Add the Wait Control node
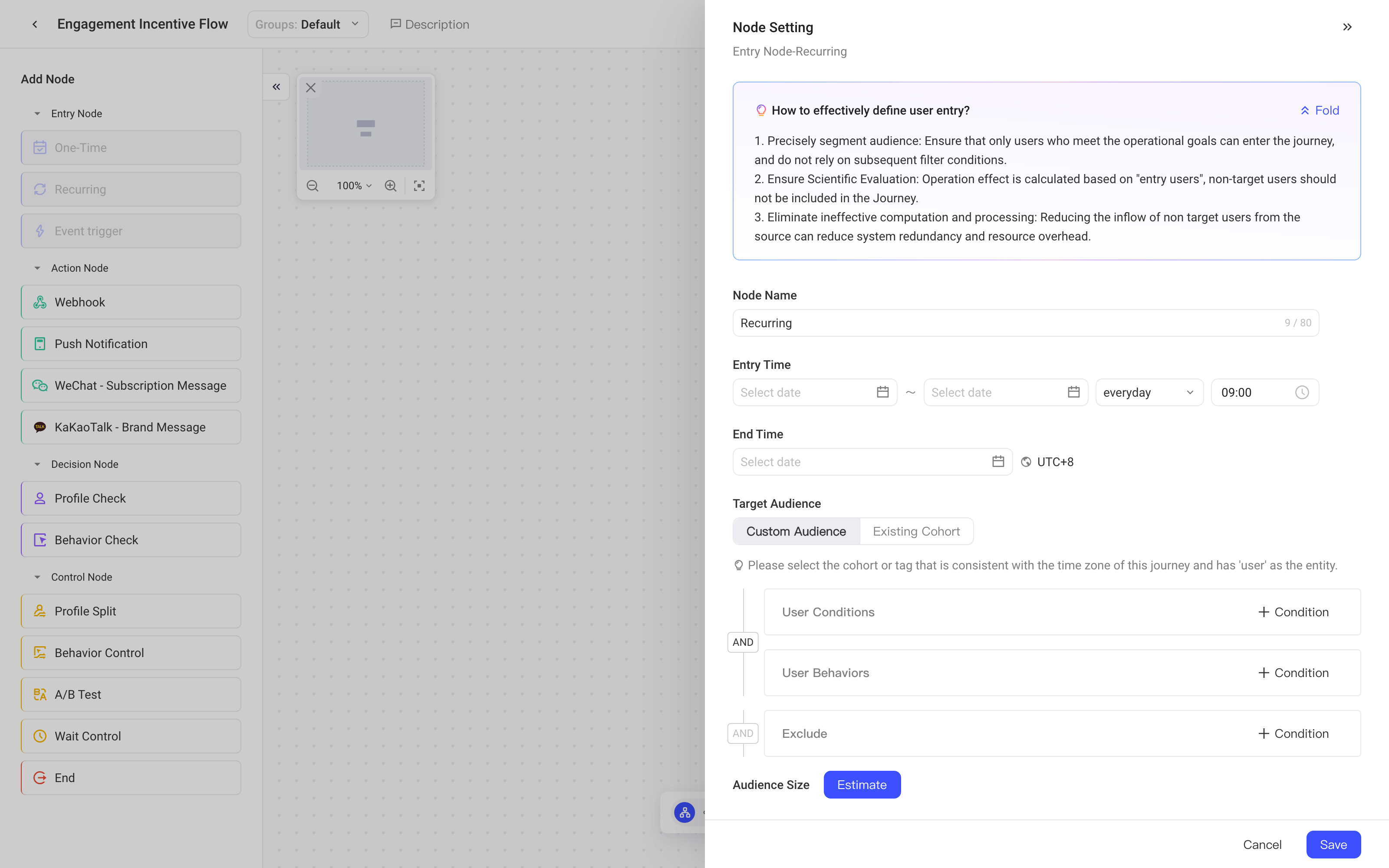Viewport: 1389px width, 868px height. [x=131, y=736]
